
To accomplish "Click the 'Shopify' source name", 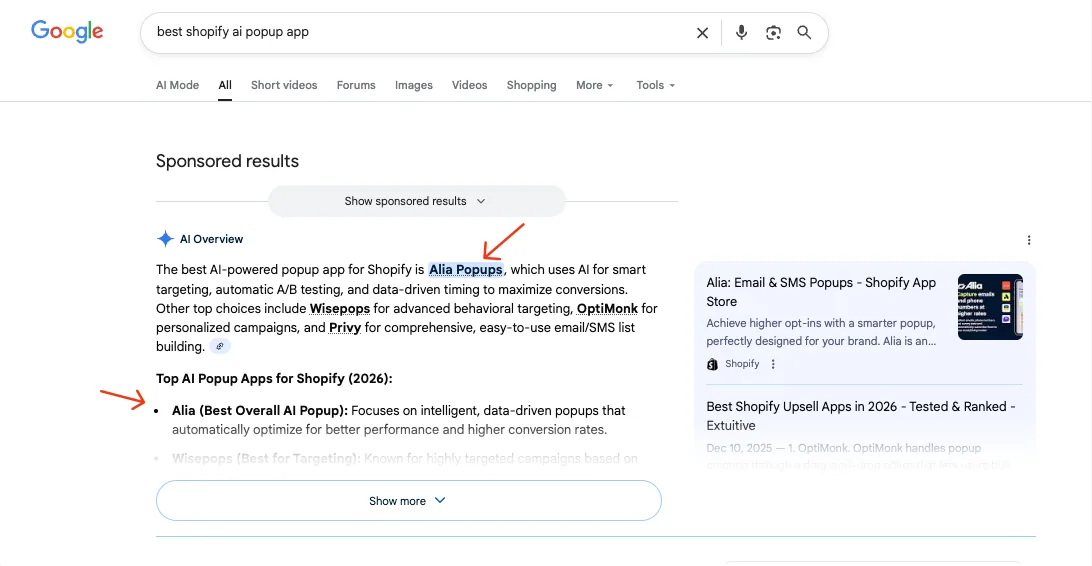I will [742, 364].
